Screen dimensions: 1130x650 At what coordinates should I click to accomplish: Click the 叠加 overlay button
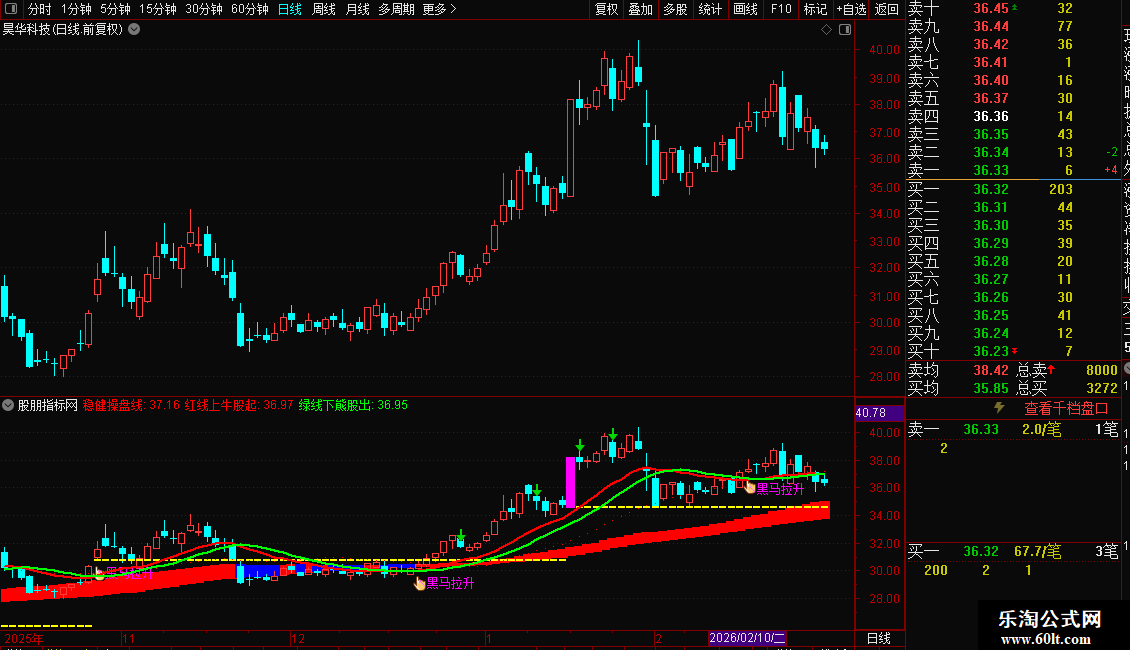pos(640,9)
